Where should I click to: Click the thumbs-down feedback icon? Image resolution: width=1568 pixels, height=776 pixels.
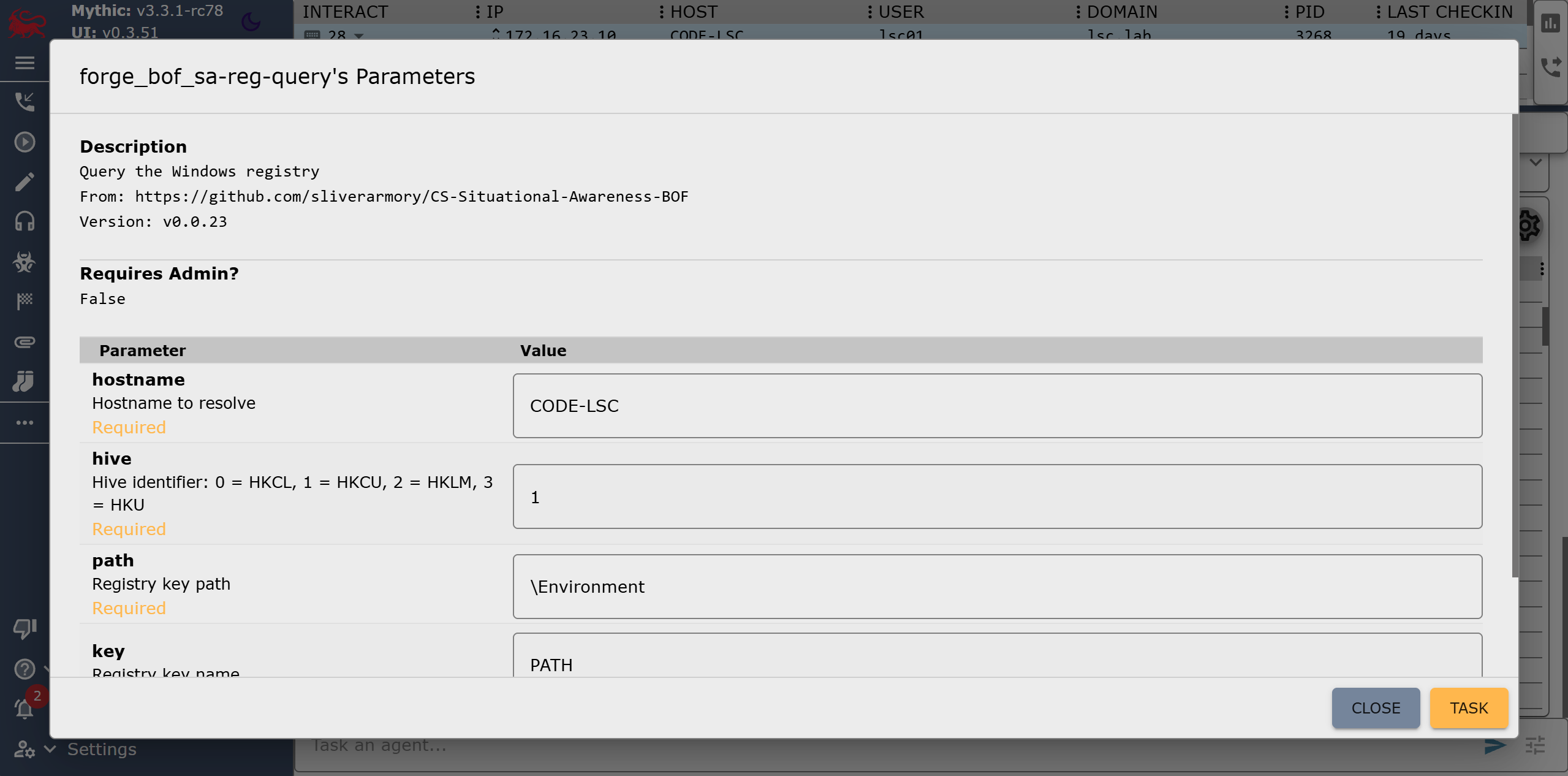point(25,628)
